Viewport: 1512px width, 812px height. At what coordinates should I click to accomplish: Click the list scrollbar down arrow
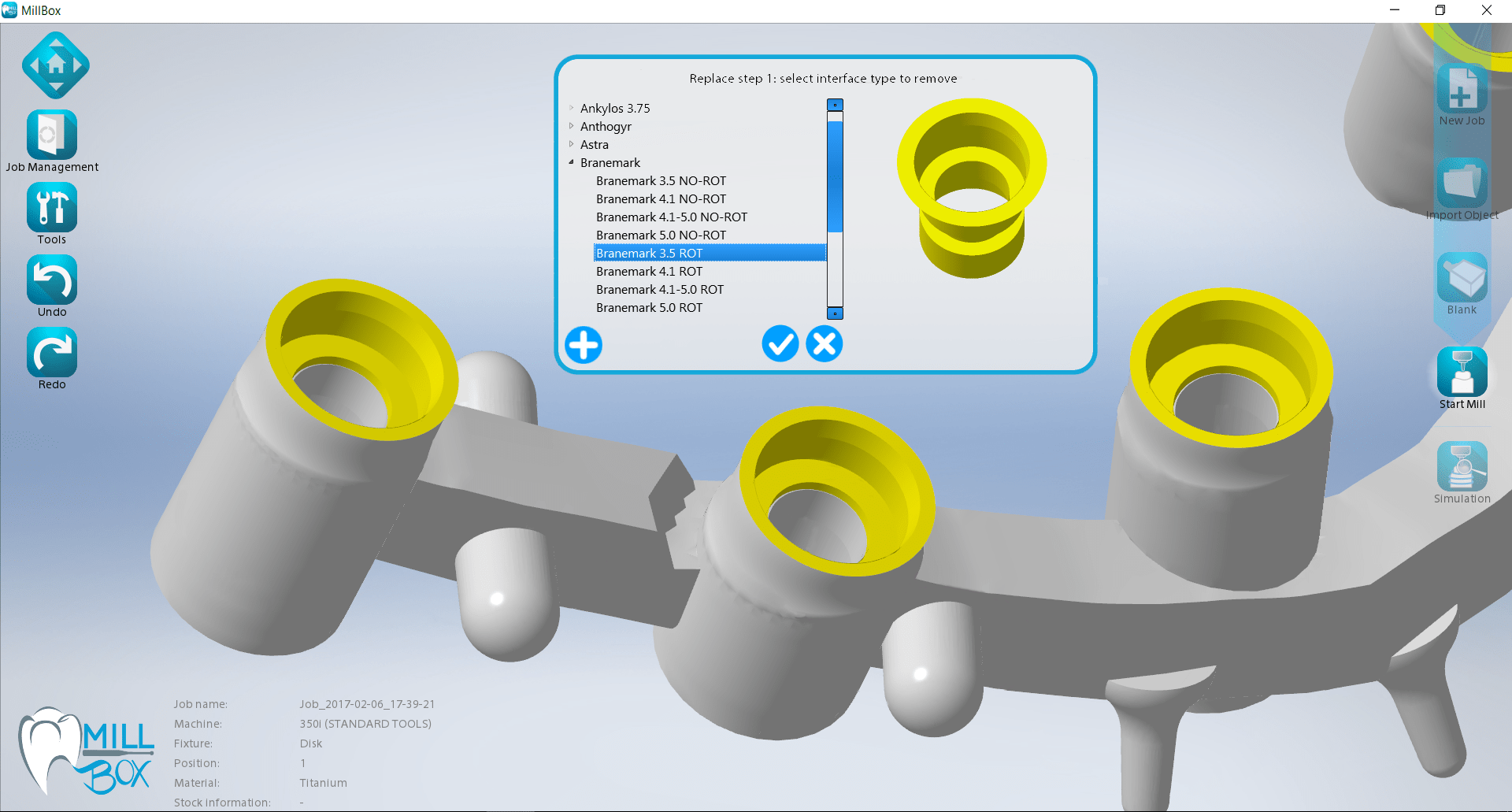(x=835, y=313)
